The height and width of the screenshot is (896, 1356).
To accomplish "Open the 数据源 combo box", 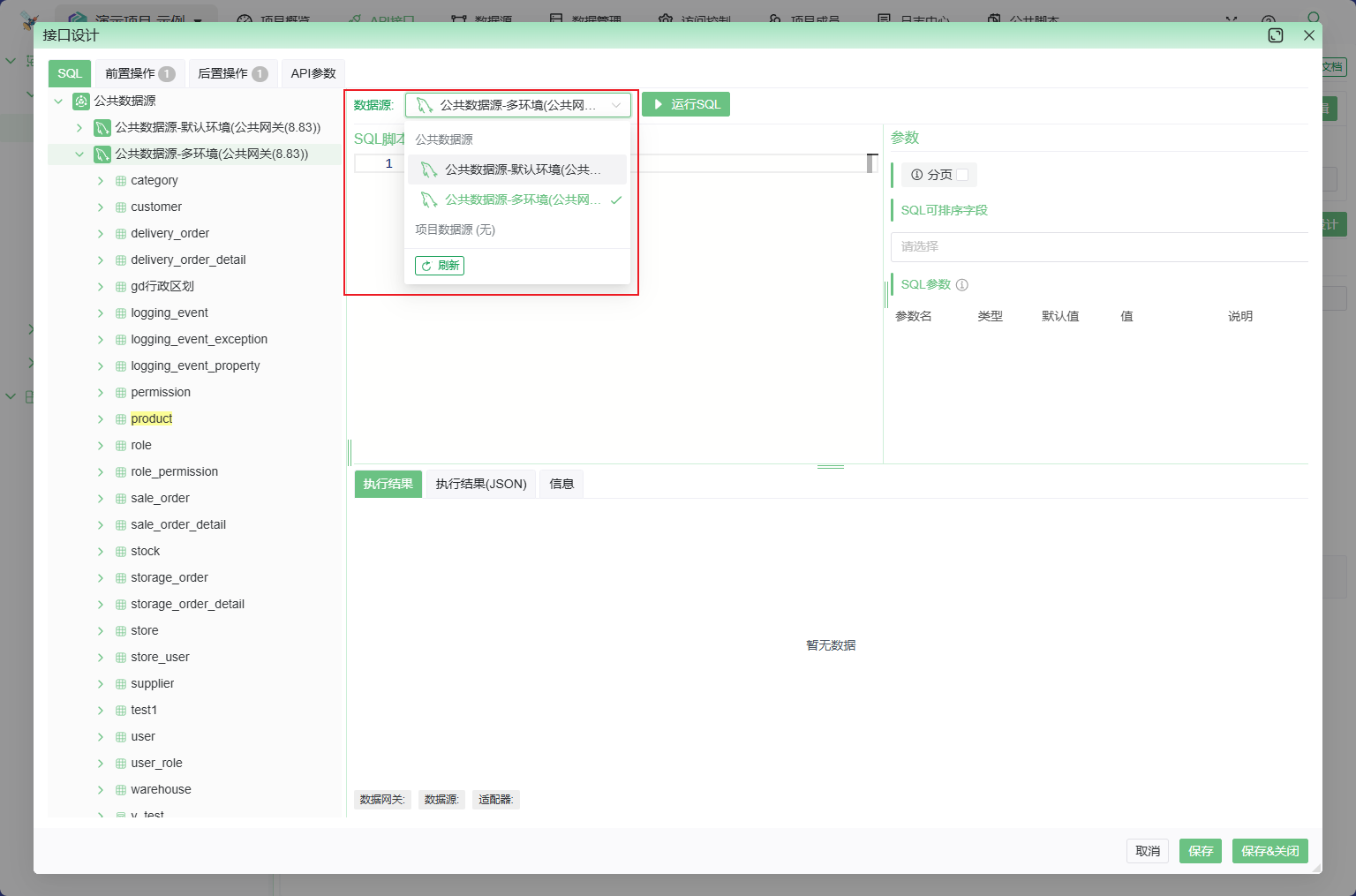I will [517, 105].
